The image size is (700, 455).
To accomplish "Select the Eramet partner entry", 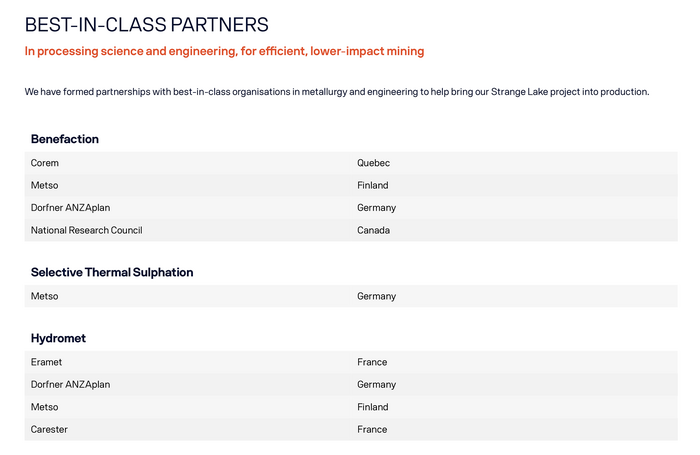I will [46, 362].
